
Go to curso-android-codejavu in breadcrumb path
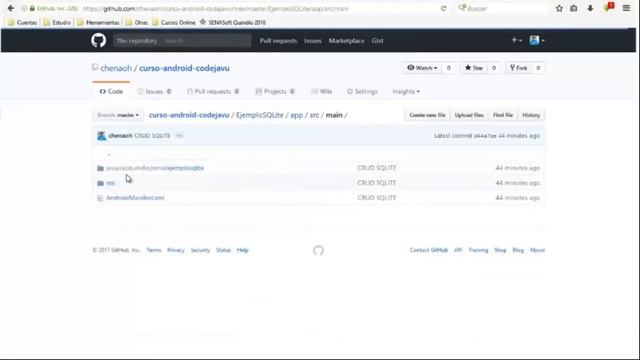click(x=189, y=115)
